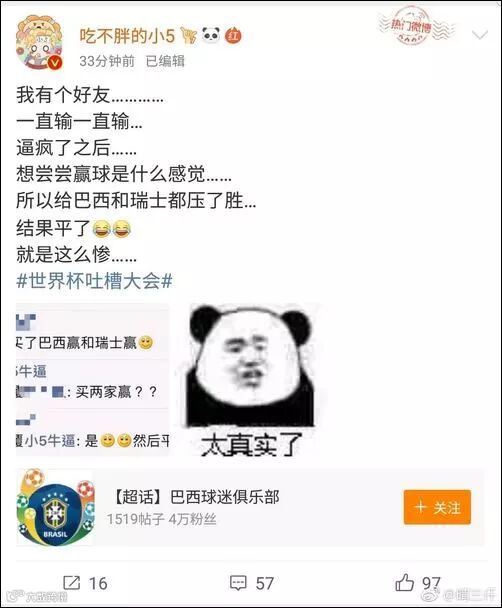
Task: View the comment screenshot thumbnail image
Action: pos(93,380)
